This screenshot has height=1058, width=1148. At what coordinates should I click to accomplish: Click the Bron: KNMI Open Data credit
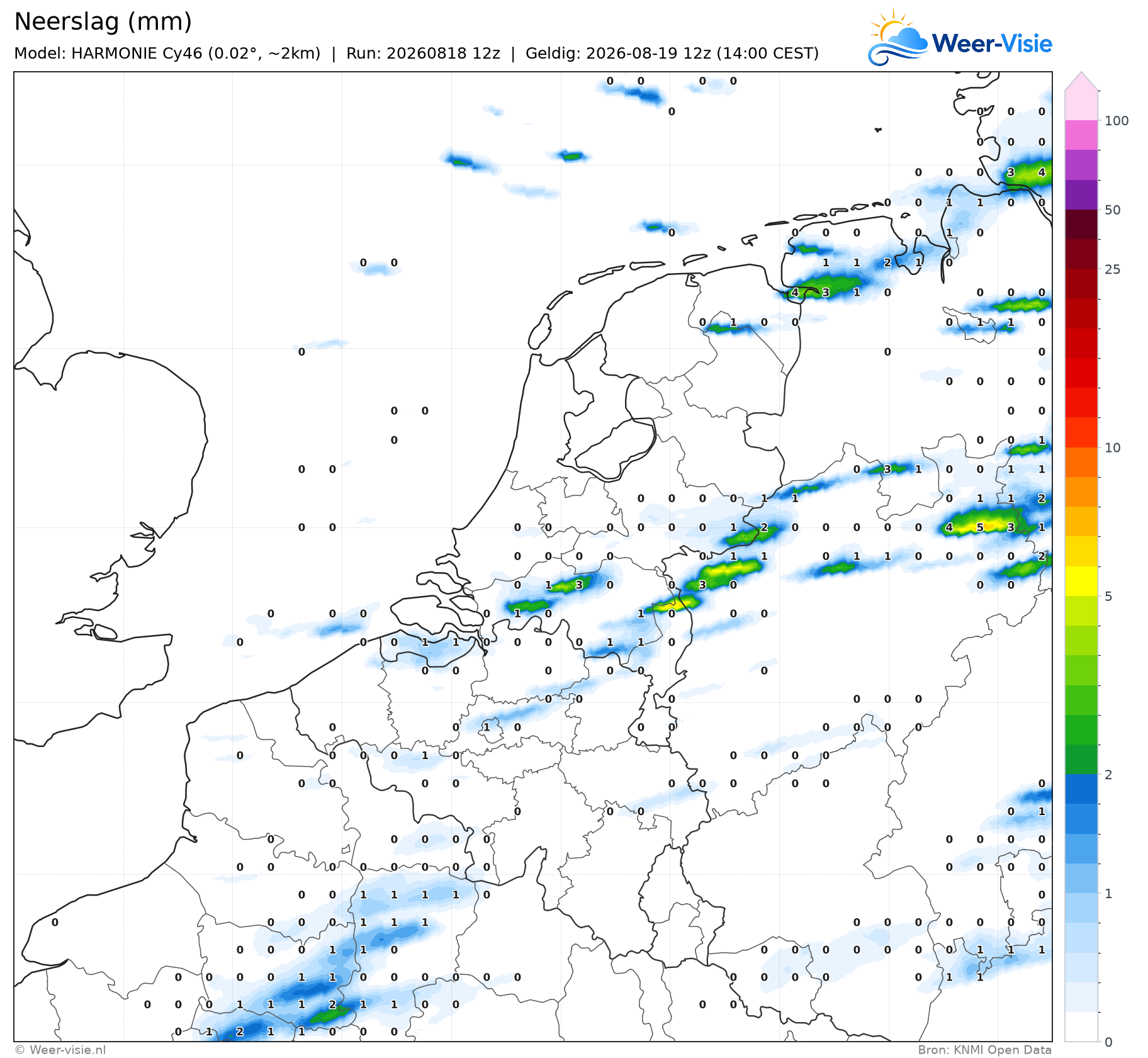(x=984, y=1049)
